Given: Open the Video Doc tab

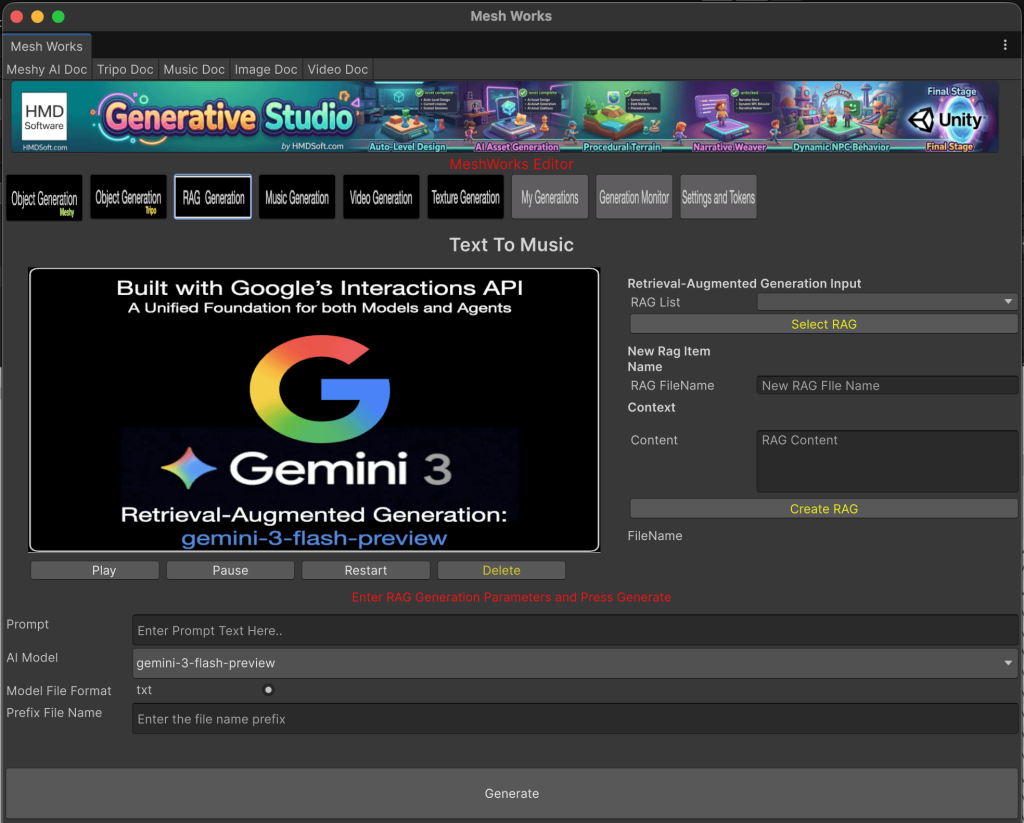Looking at the screenshot, I should pos(338,69).
